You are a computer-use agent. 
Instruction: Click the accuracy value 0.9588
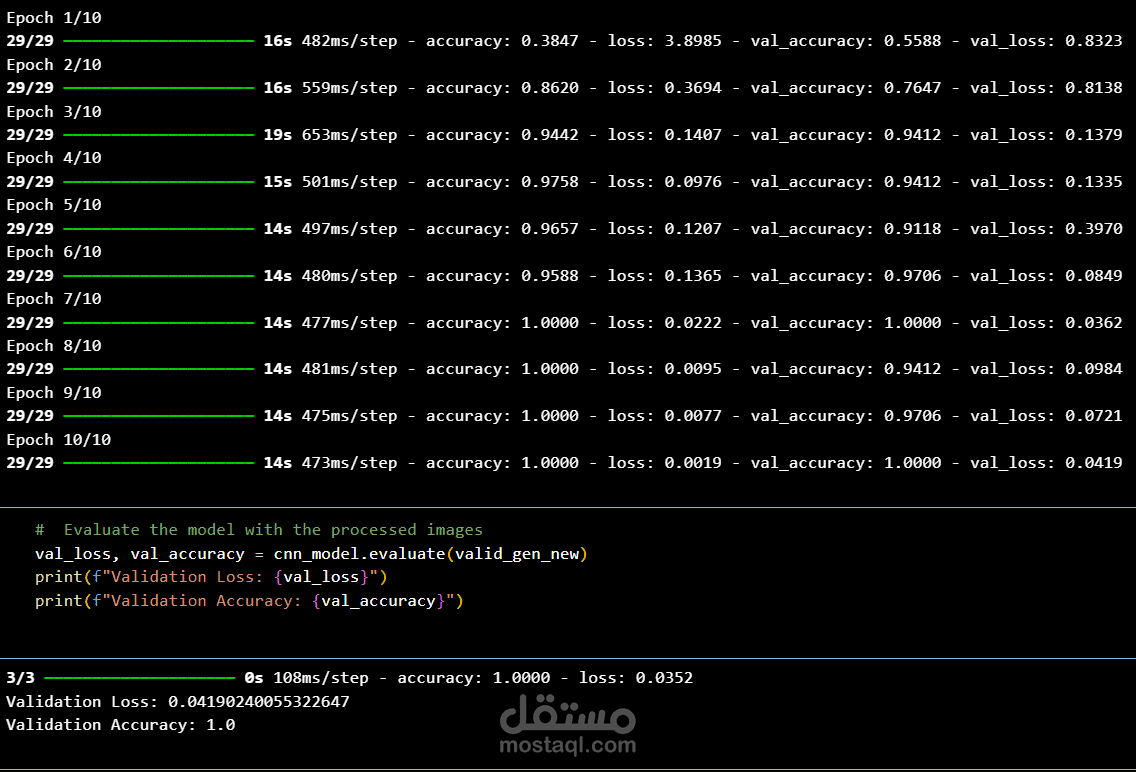pos(550,276)
